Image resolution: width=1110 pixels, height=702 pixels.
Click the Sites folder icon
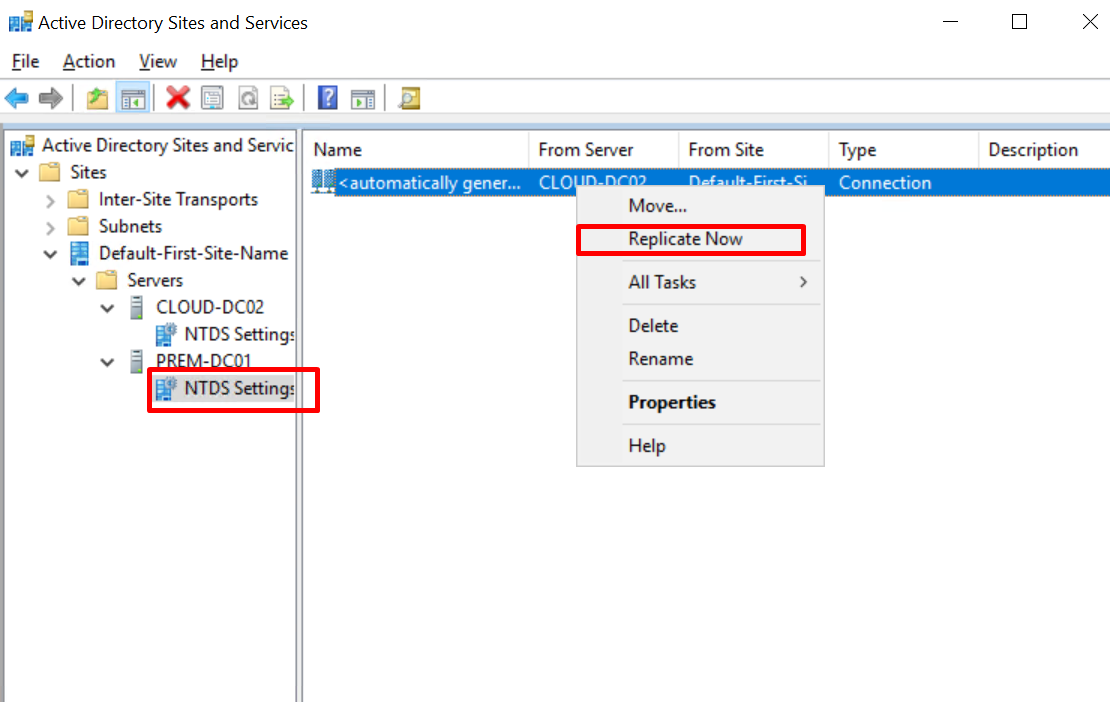50,172
